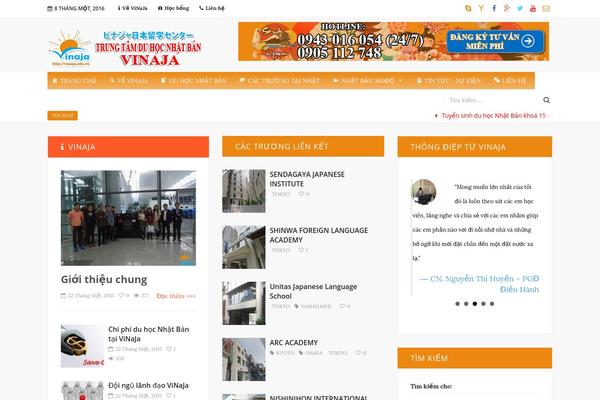Open the group photo thumbnail
Screen dimensions: 600x400
click(x=128, y=218)
